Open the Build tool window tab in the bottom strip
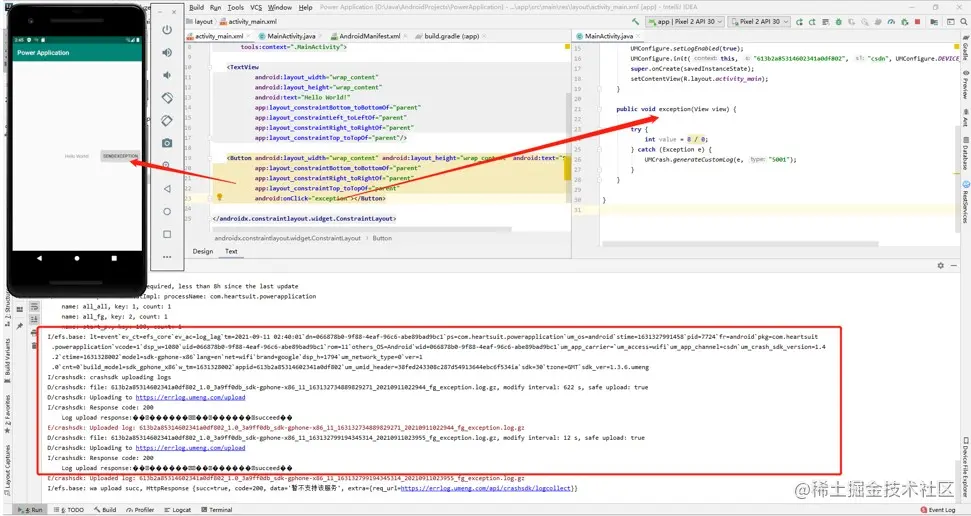The width and height of the screenshot is (971, 516). tap(105, 510)
